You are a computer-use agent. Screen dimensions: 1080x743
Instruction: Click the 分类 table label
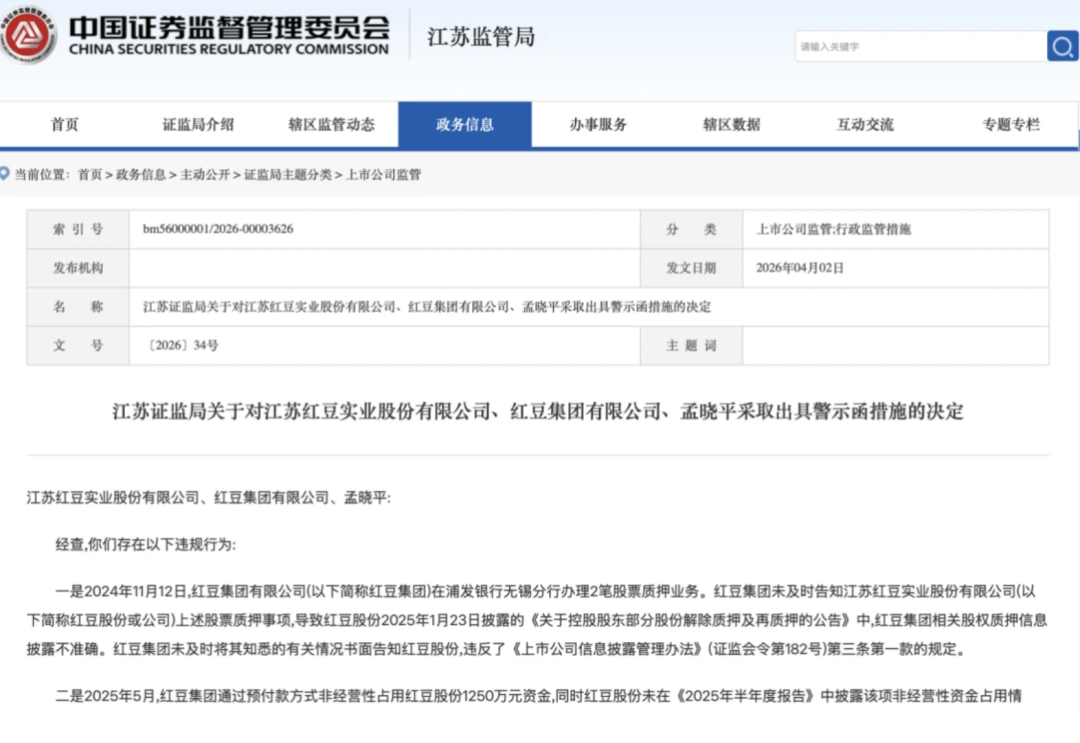tap(691, 229)
